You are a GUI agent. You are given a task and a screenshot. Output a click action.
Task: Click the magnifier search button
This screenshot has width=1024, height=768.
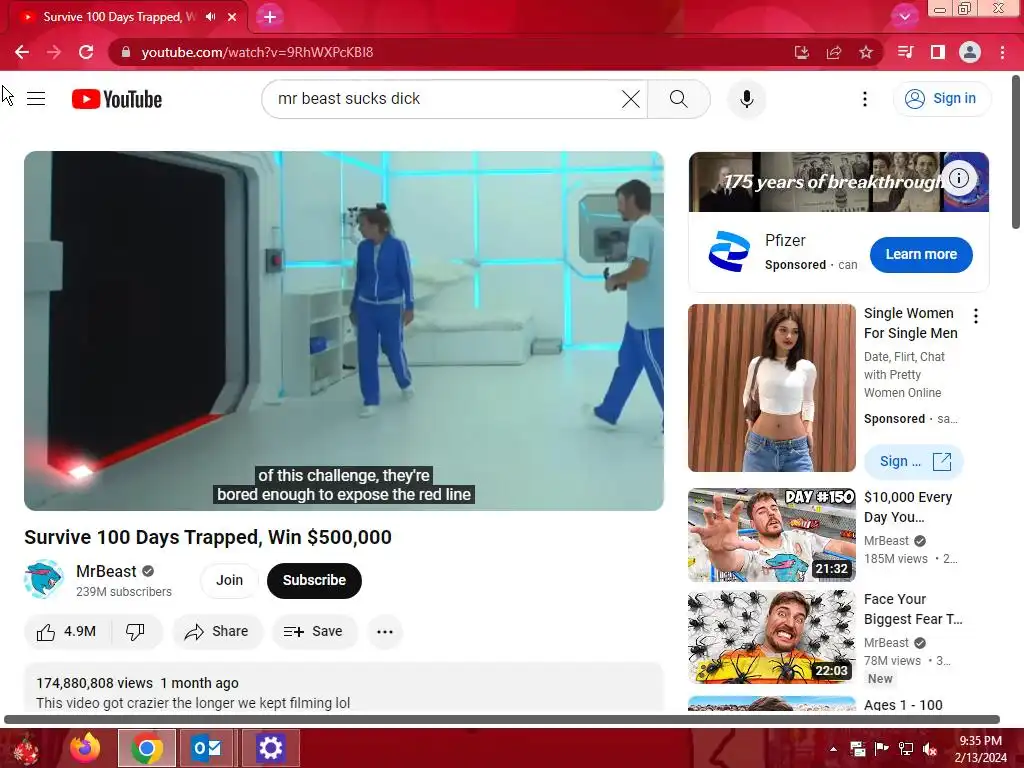[679, 99]
